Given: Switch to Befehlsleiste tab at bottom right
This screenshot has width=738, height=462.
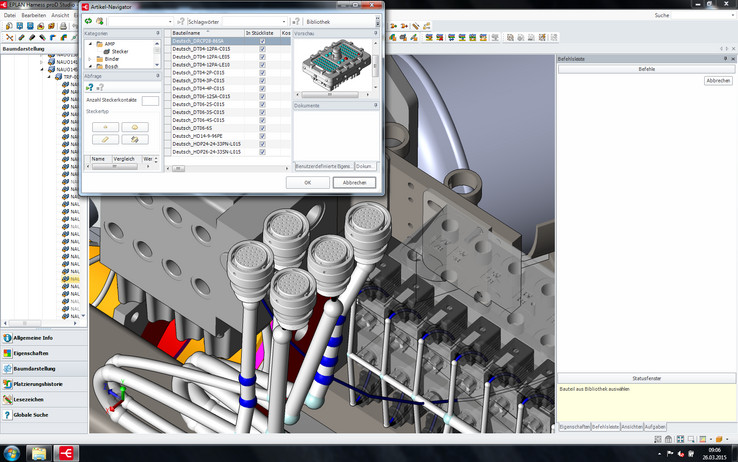Looking at the screenshot, I should (x=605, y=427).
